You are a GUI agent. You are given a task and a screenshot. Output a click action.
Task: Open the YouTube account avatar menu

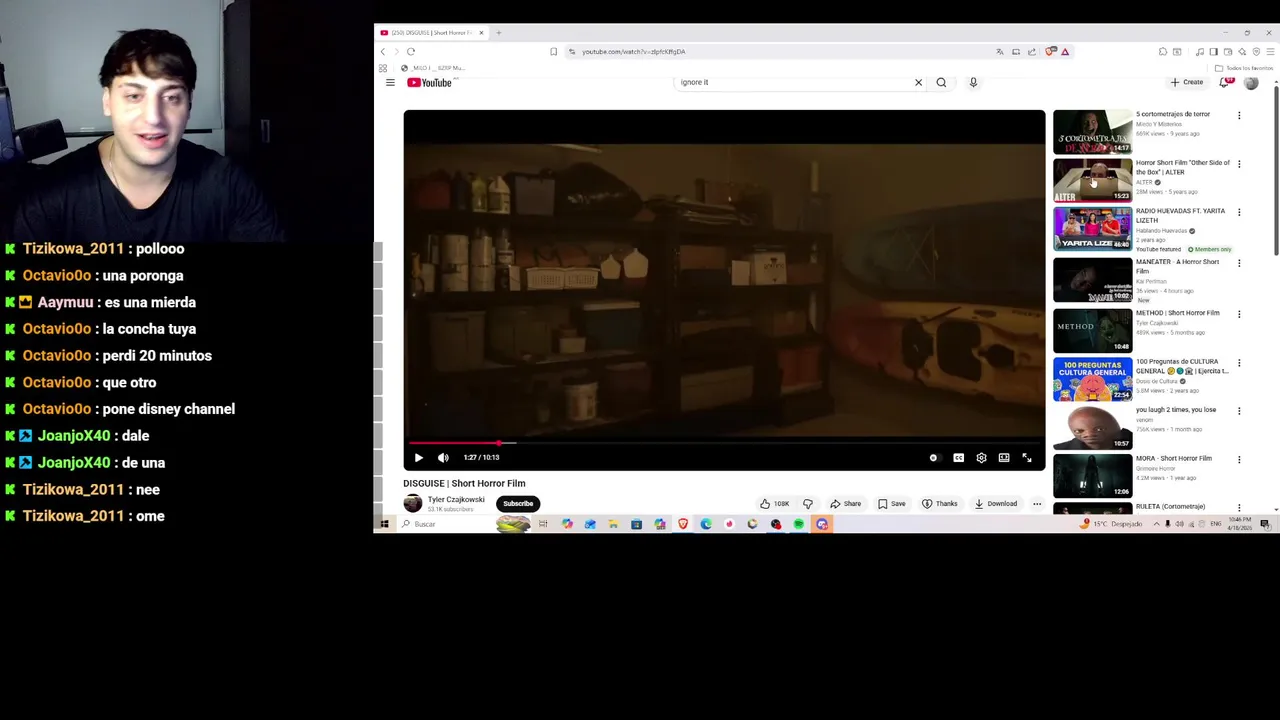1251,82
